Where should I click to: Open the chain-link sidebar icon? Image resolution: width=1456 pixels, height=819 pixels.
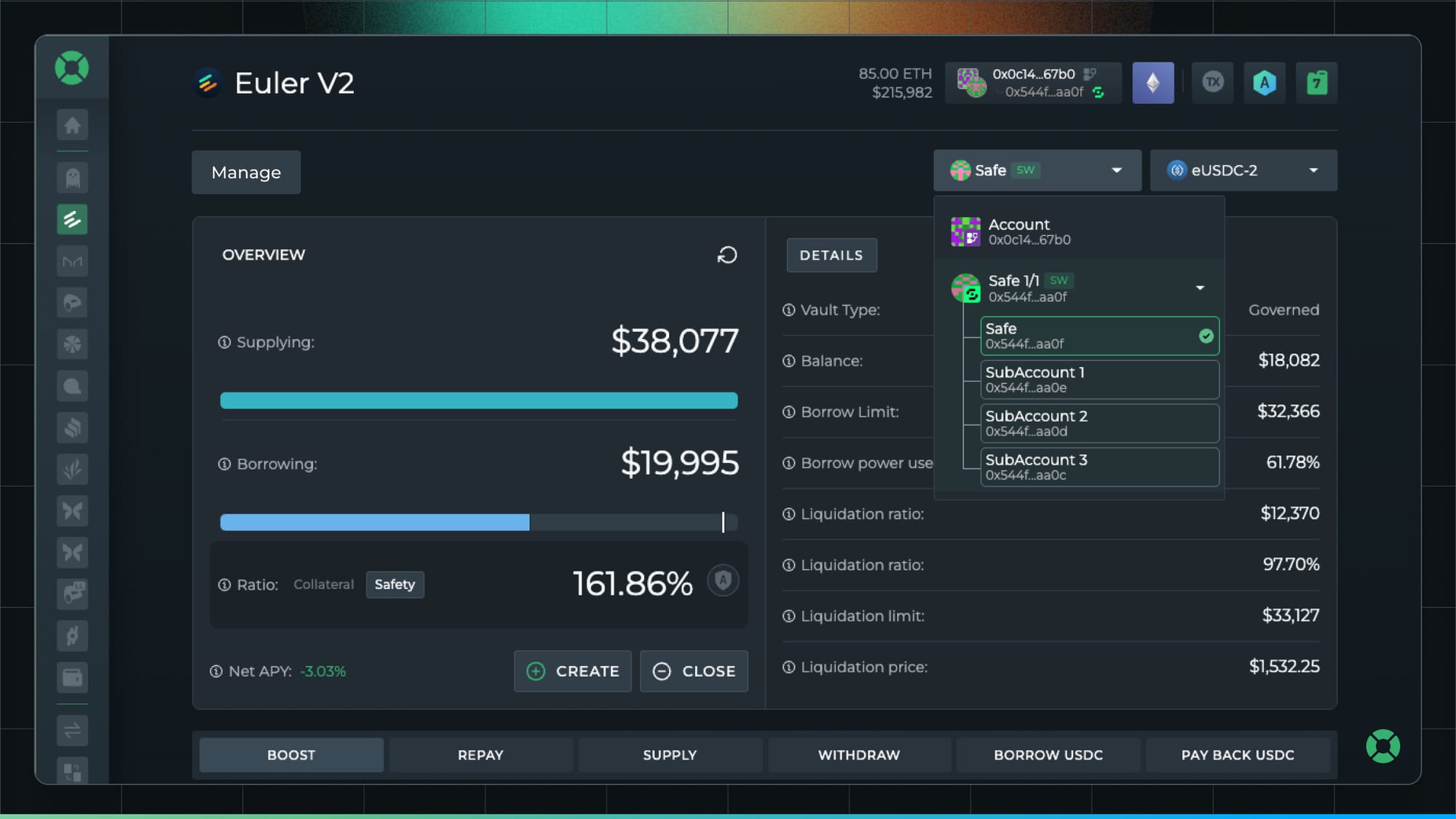click(72, 636)
